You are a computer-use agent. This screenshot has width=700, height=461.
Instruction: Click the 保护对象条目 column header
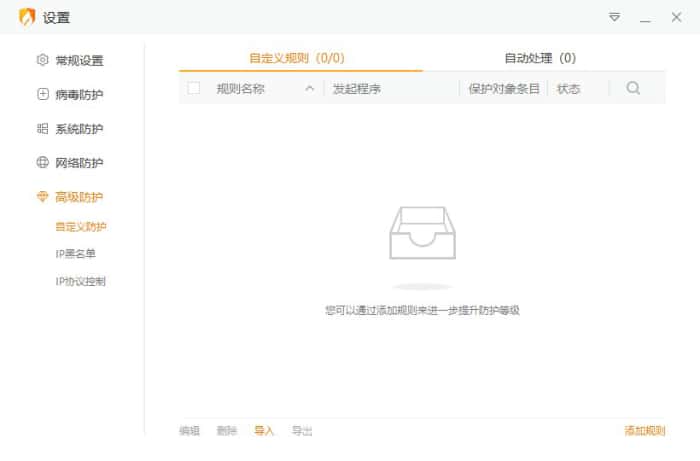(504, 89)
